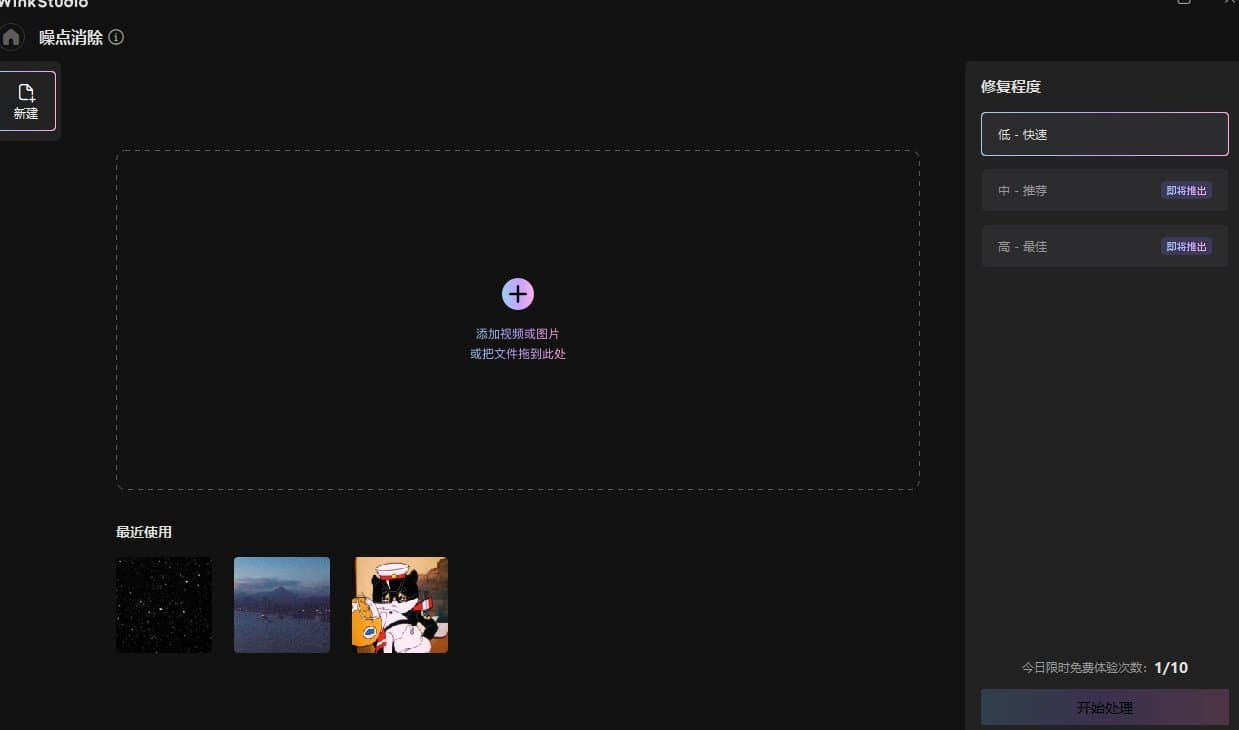Click the 即将推出 badge on 高 - 最佳
1239x730 pixels.
tap(1186, 246)
